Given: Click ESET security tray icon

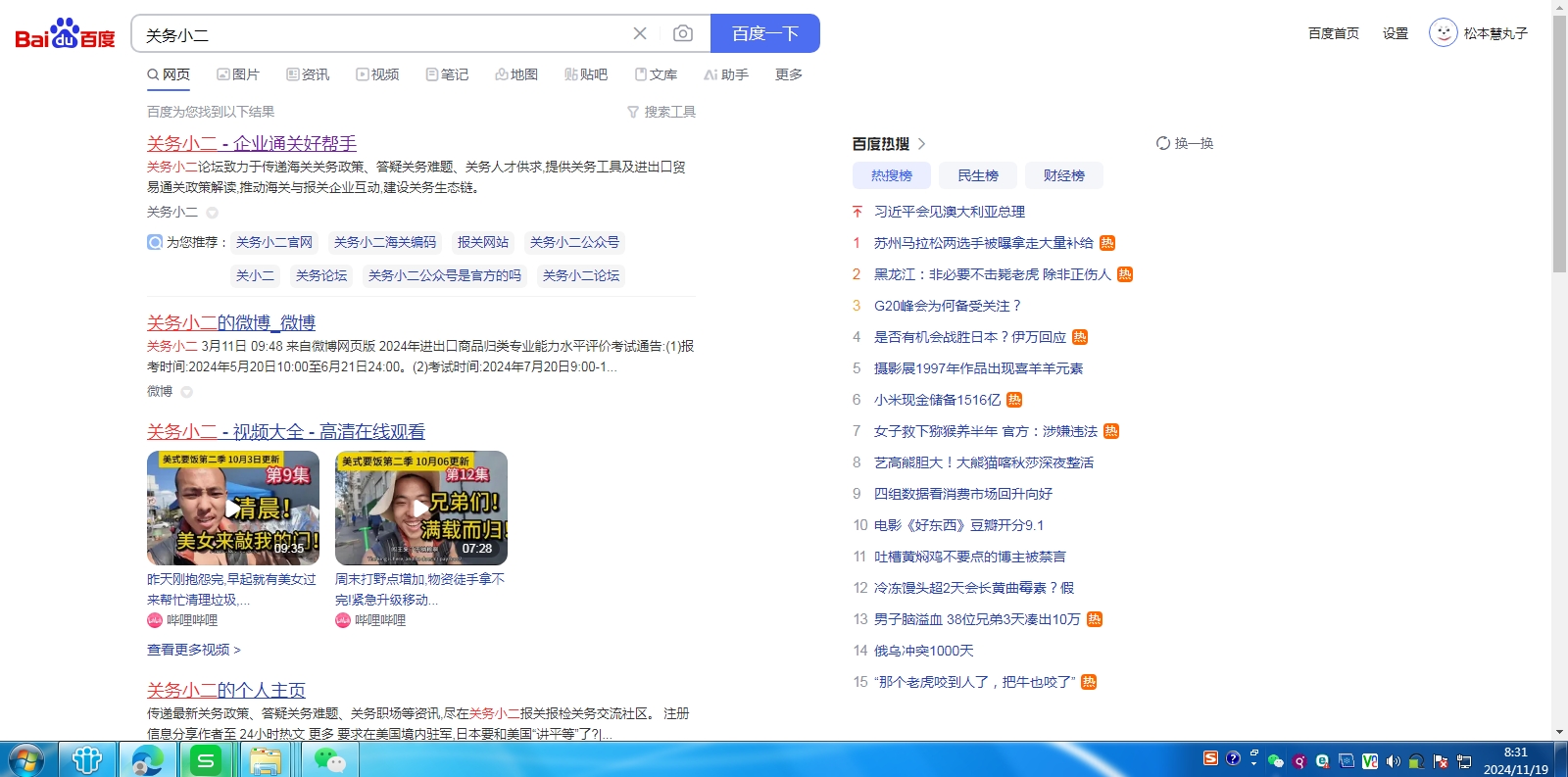Looking at the screenshot, I should pyautogui.click(x=1322, y=761).
